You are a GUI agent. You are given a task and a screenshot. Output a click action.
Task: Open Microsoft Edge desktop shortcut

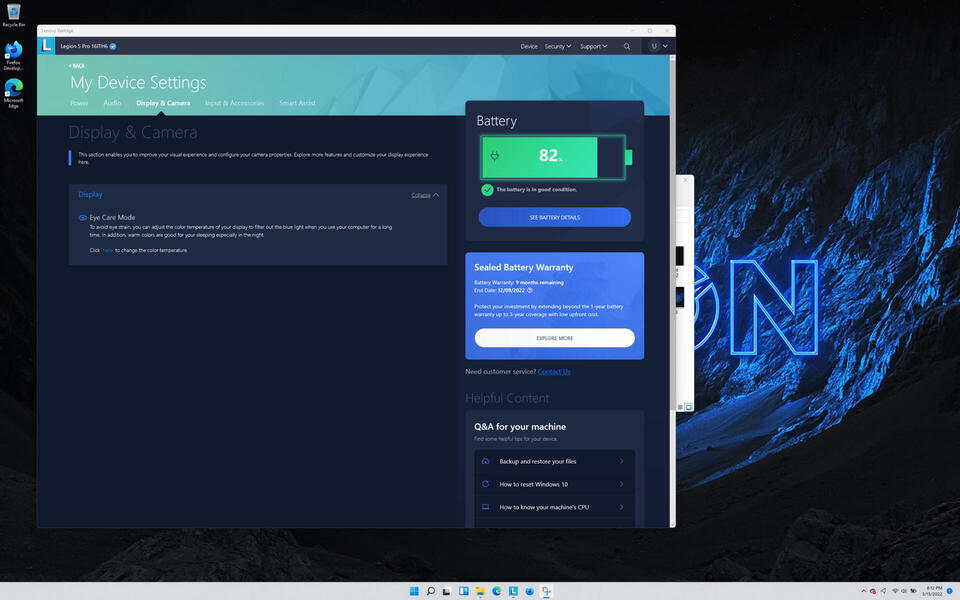[13, 93]
